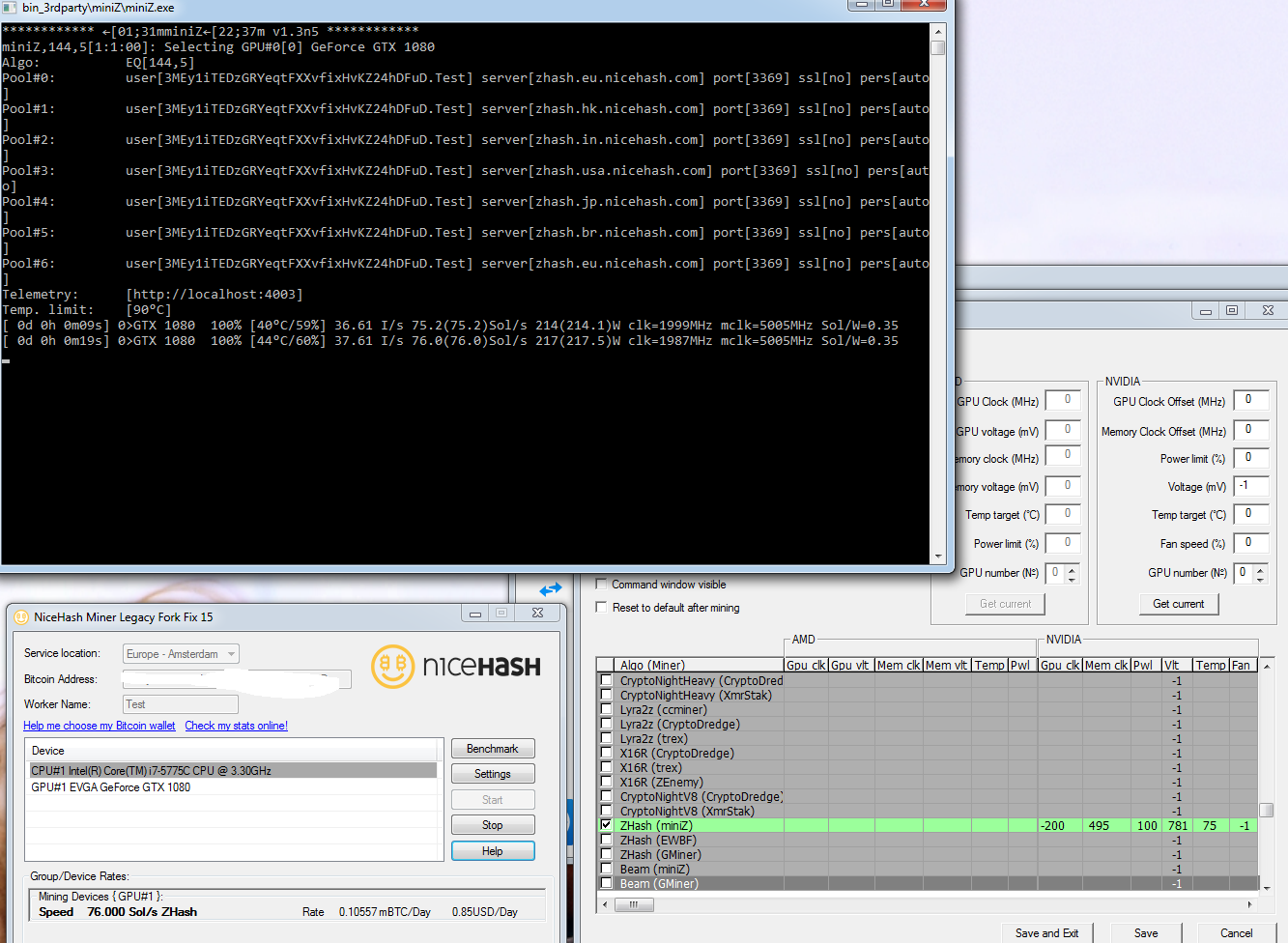Click the Help button in NiceHash Miner

(493, 851)
